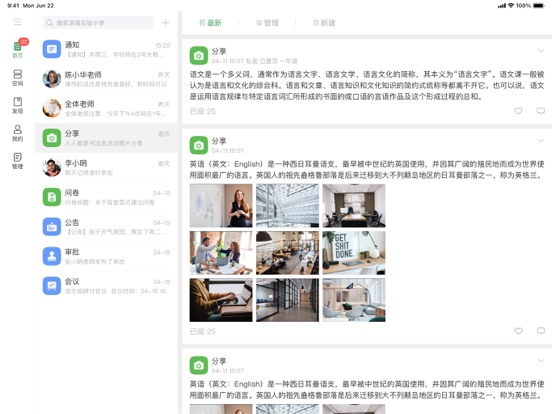Tap camera avatar of the last 英语 post
The width and height of the screenshot is (552, 414).
click(199, 365)
